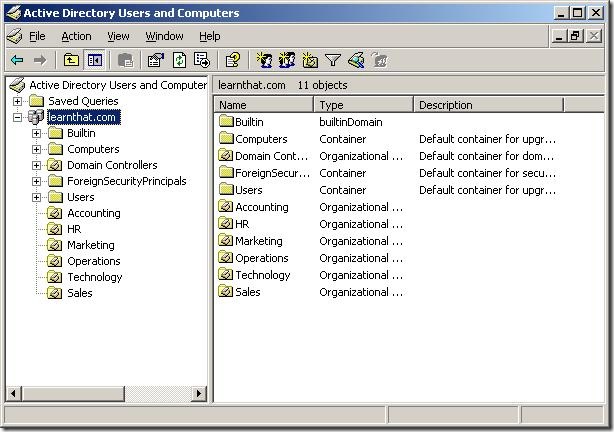Select Active Directory Users and Computers root
614x432 pixels.
pyautogui.click(x=118, y=85)
